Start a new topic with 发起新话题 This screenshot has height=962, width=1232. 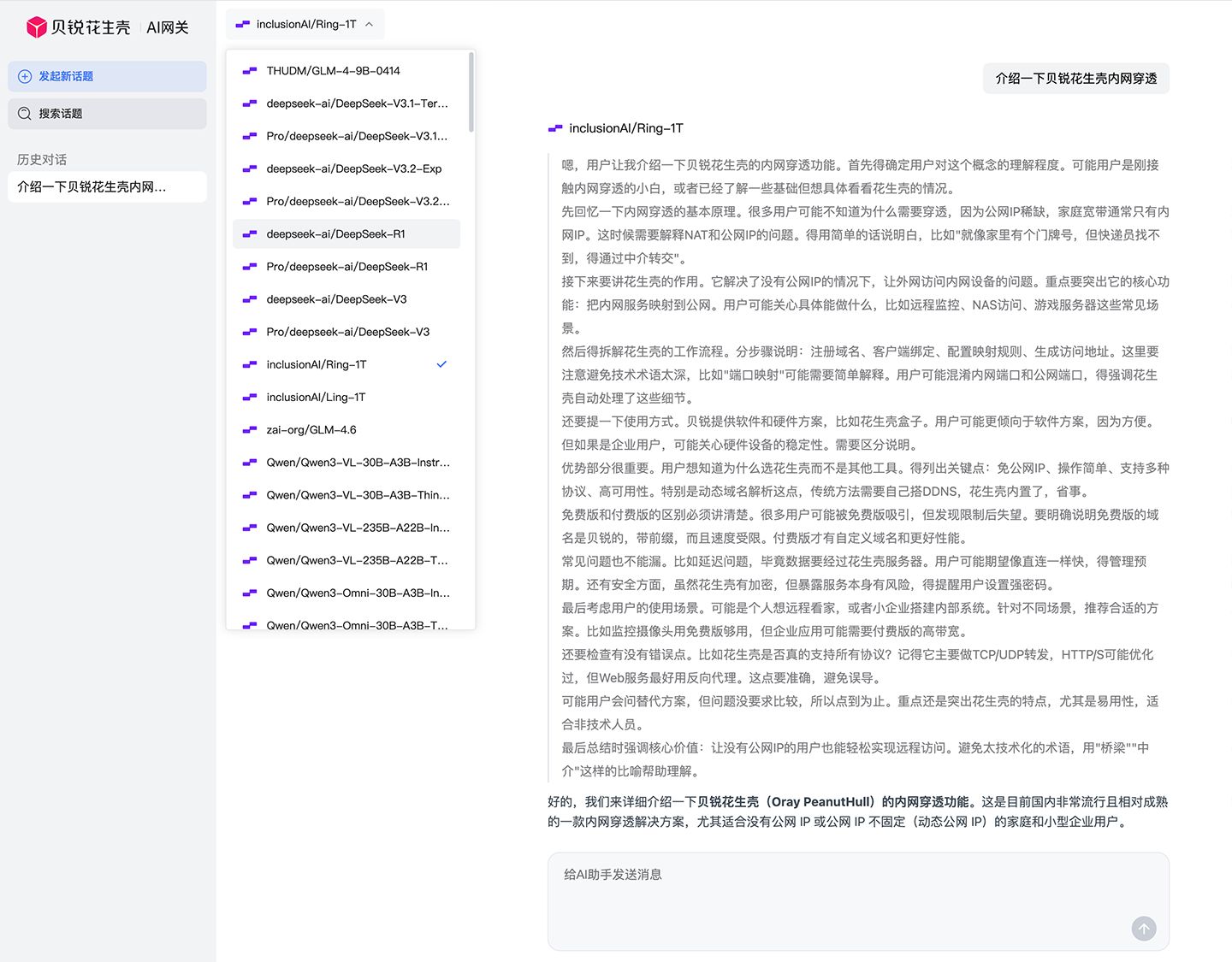[x=107, y=76]
